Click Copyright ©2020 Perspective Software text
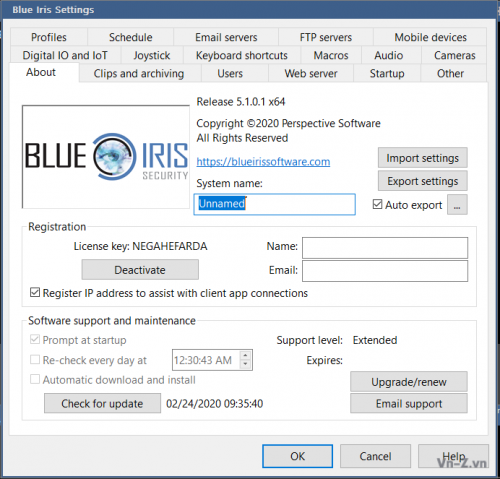Screen dimensions: 500x479 point(288,123)
